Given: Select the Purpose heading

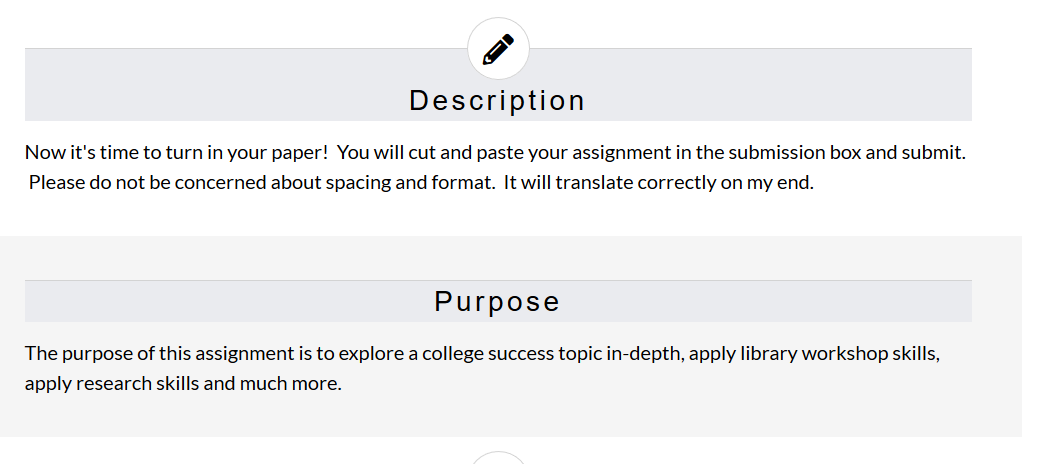Looking at the screenshot, I should tap(498, 302).
